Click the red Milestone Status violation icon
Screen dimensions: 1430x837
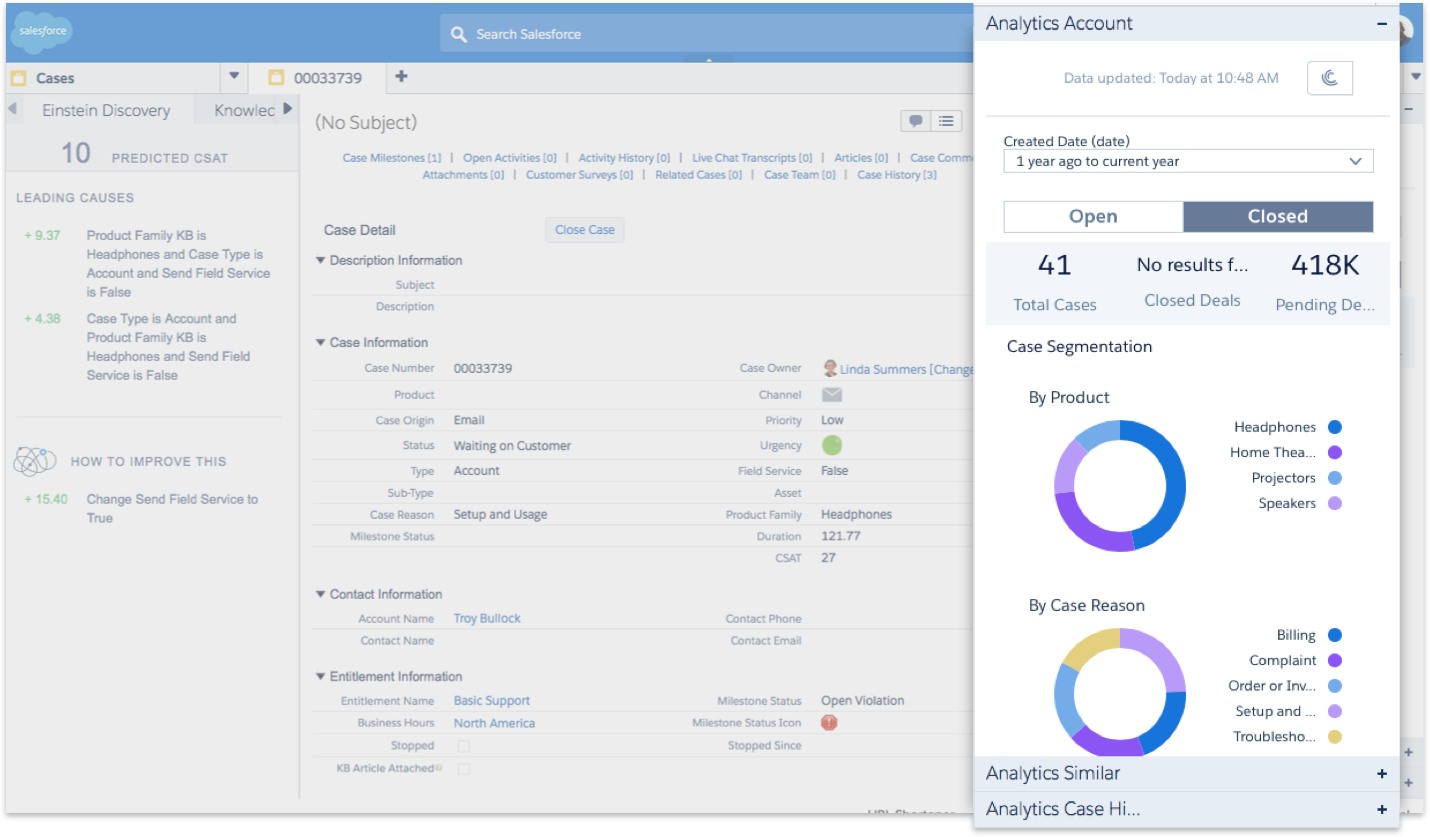pos(829,722)
